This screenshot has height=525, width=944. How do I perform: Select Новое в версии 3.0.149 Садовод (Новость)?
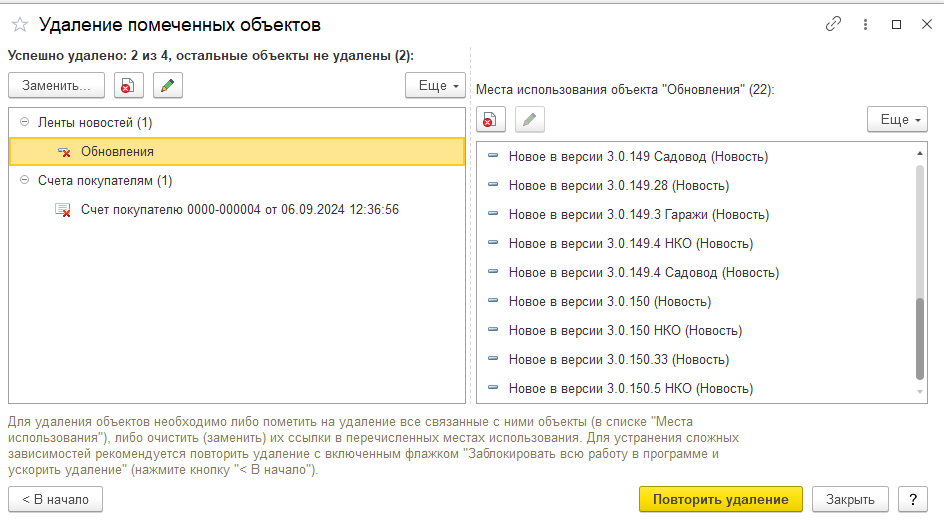[x=696, y=157]
